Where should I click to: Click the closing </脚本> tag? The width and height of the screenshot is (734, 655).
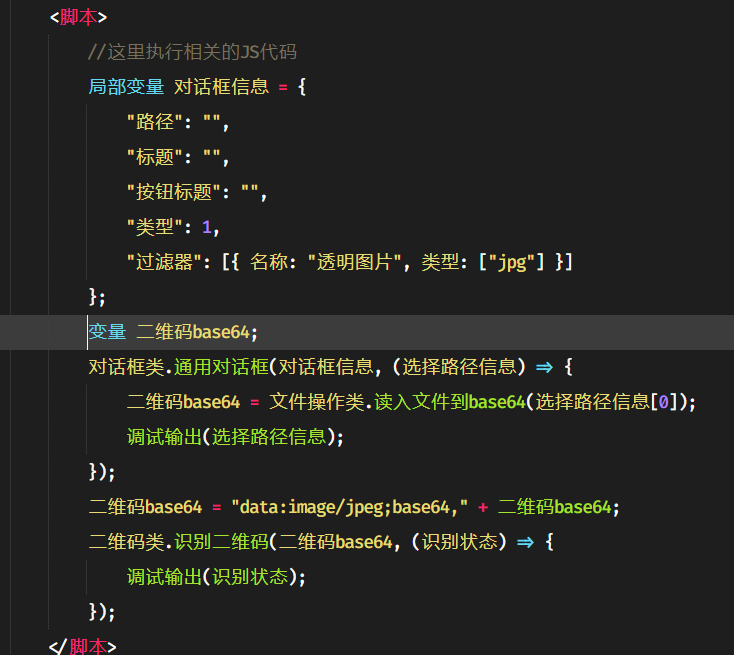tap(82, 647)
